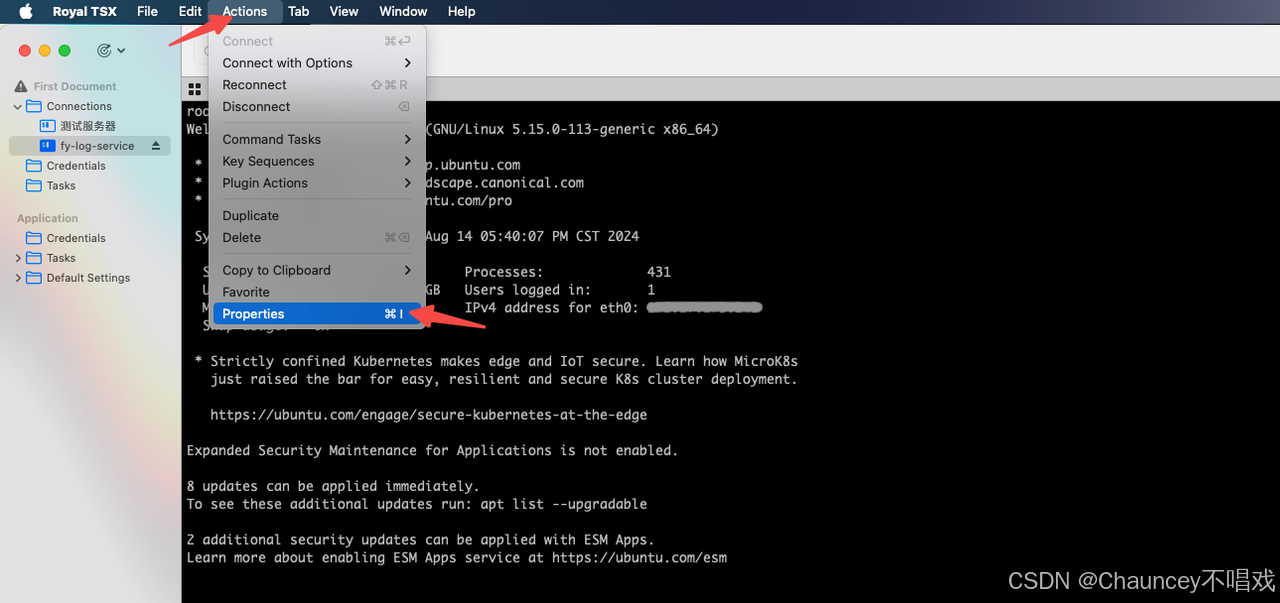Click the eject icon next to fy-log-service
This screenshot has width=1280, height=603.
156,146
